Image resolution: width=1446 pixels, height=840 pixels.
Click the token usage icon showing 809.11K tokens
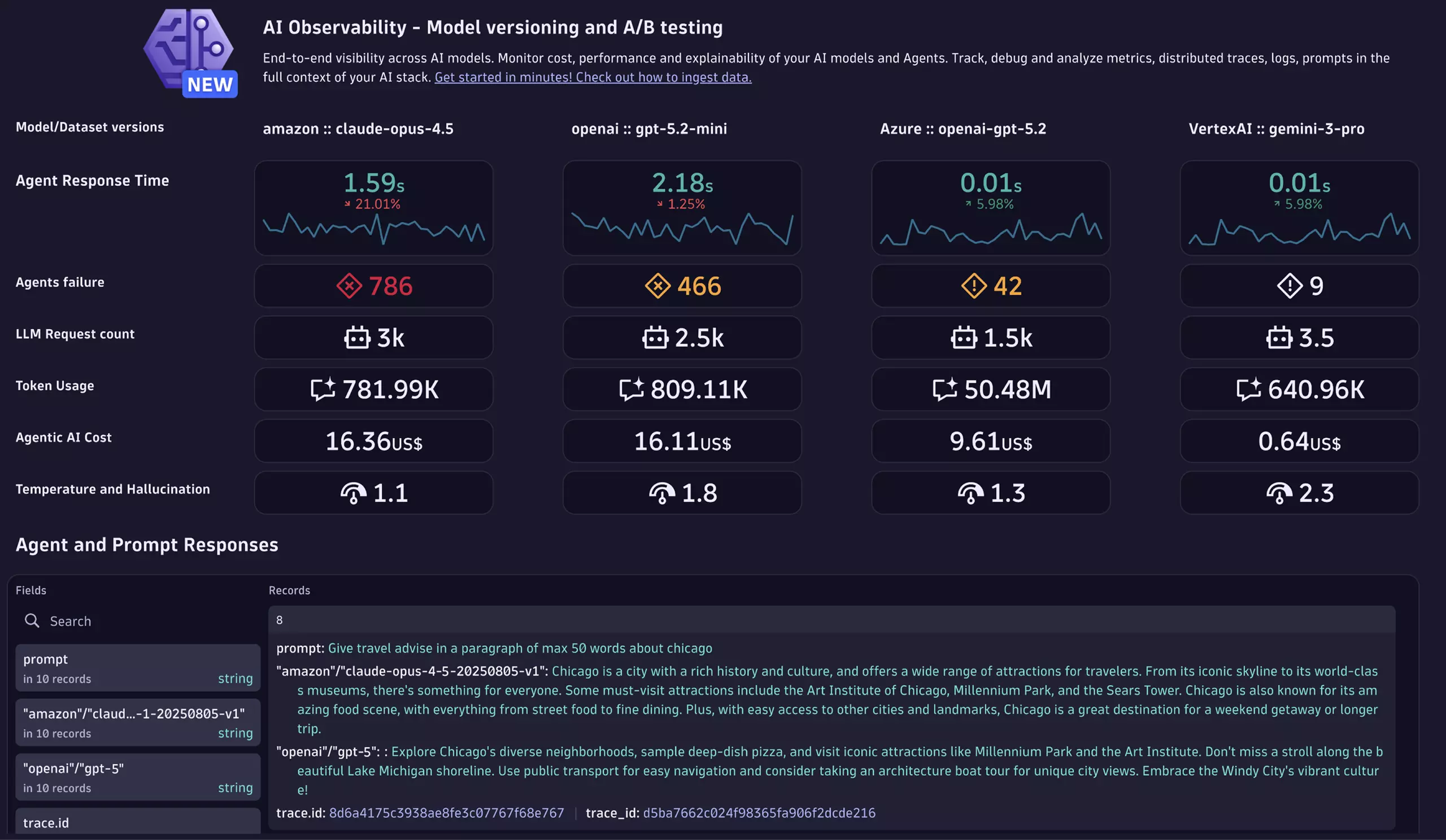(631, 389)
